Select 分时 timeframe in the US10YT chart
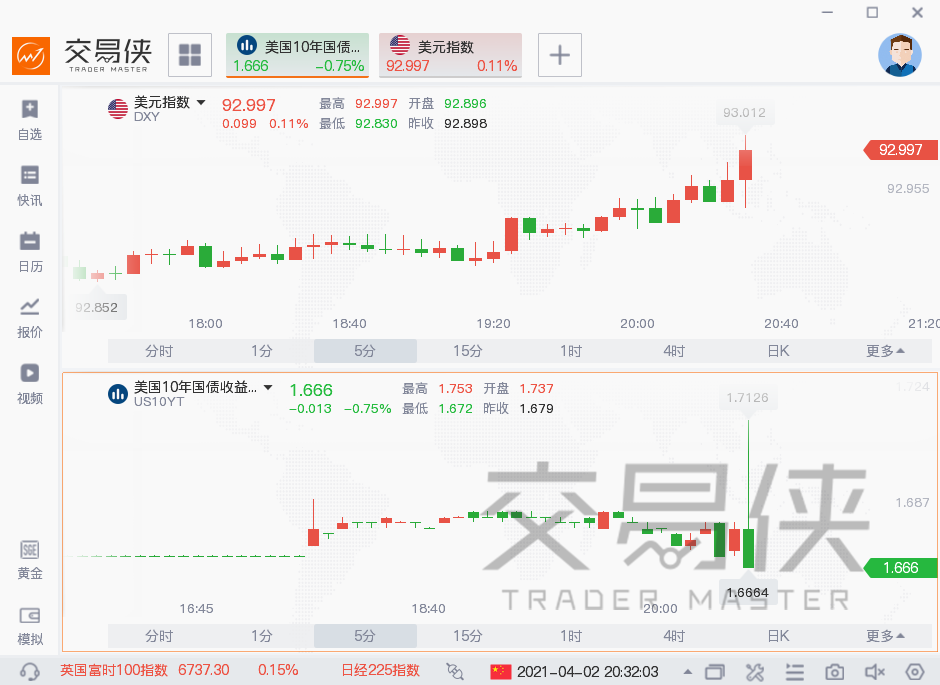 (159, 636)
